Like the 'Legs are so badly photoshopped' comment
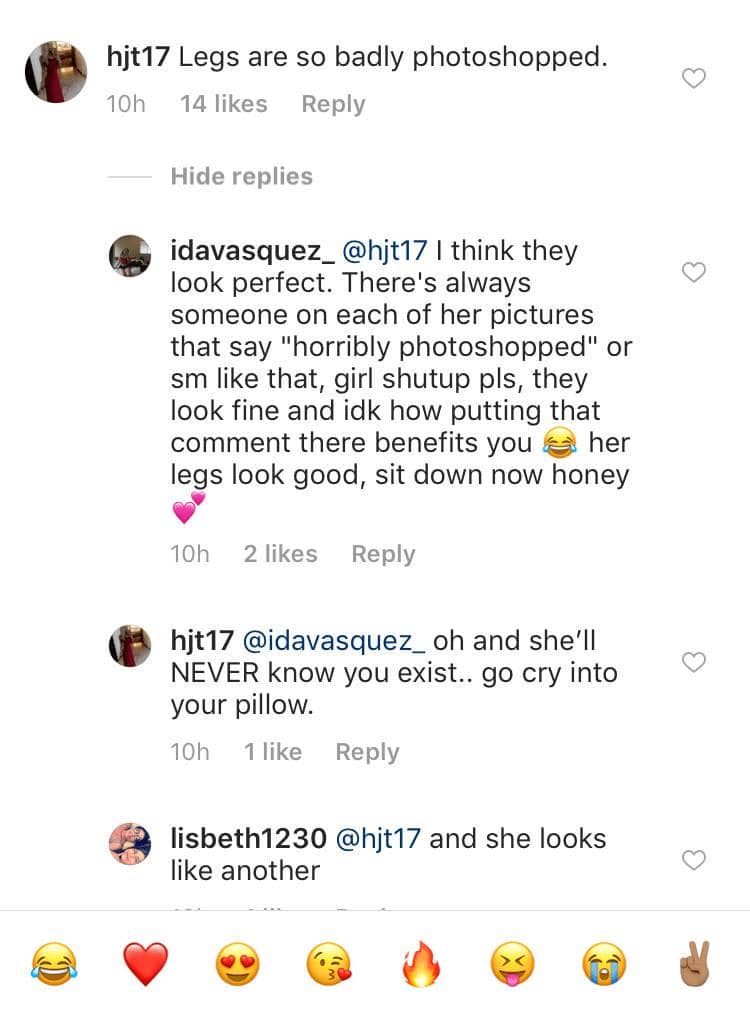 pos(693,79)
